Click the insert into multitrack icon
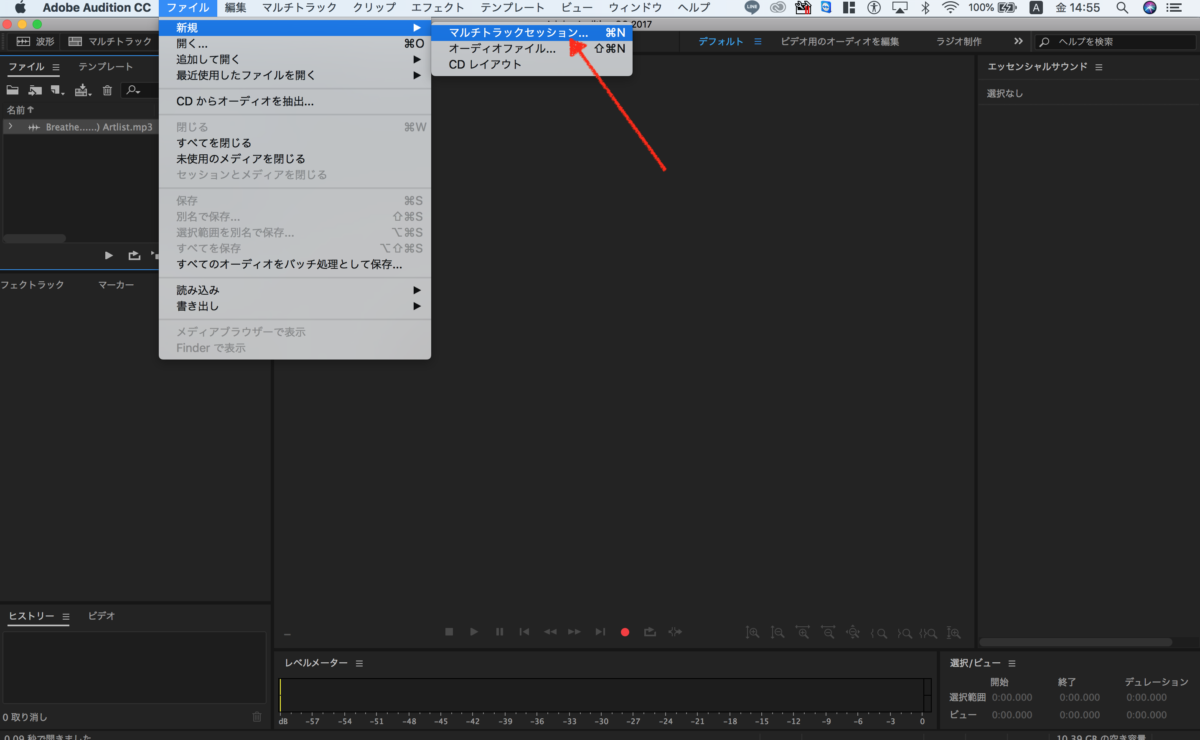The height and width of the screenshot is (740, 1200). click(x=82, y=90)
